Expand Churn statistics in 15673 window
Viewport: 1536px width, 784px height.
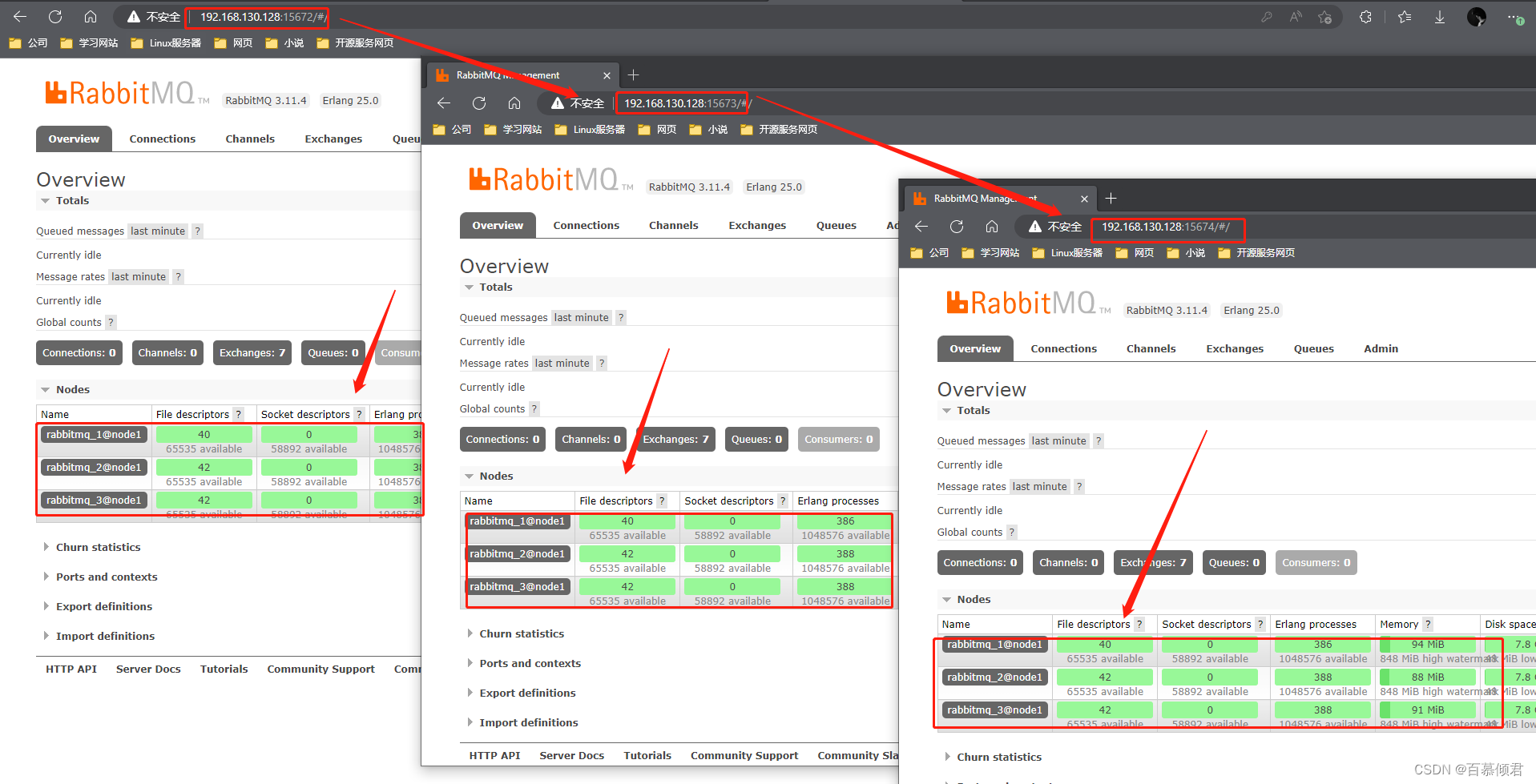tap(514, 634)
